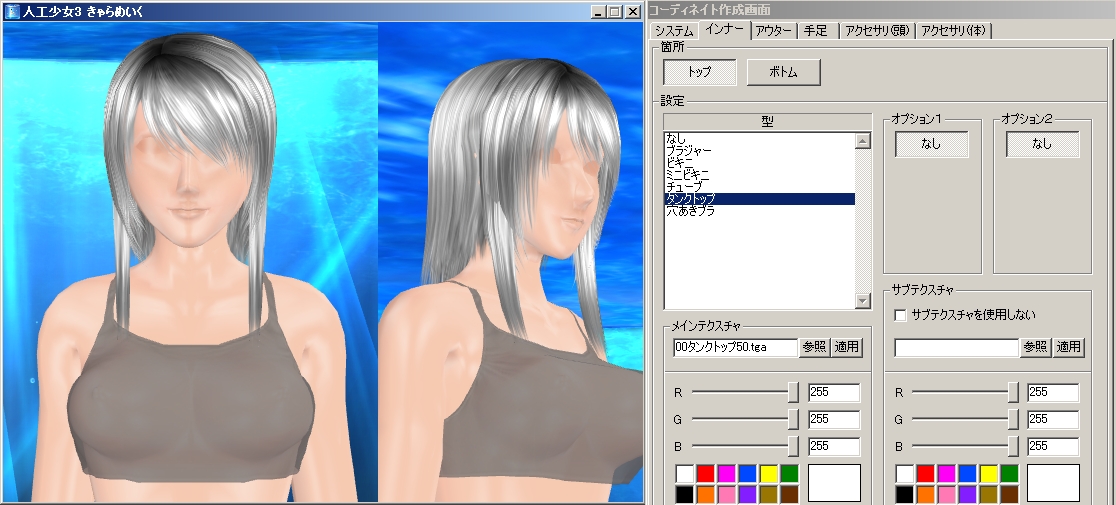Open the アクセサリ(頭) tab

(x=877, y=31)
